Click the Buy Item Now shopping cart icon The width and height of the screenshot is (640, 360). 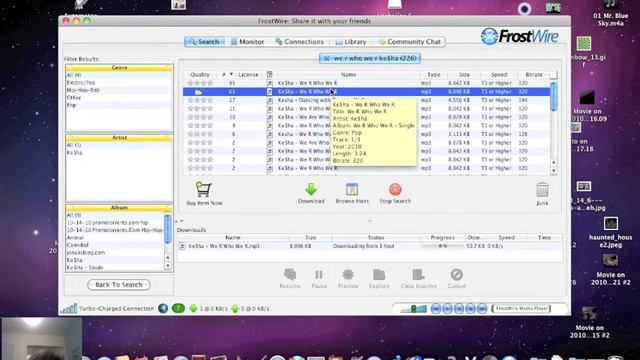click(x=203, y=189)
